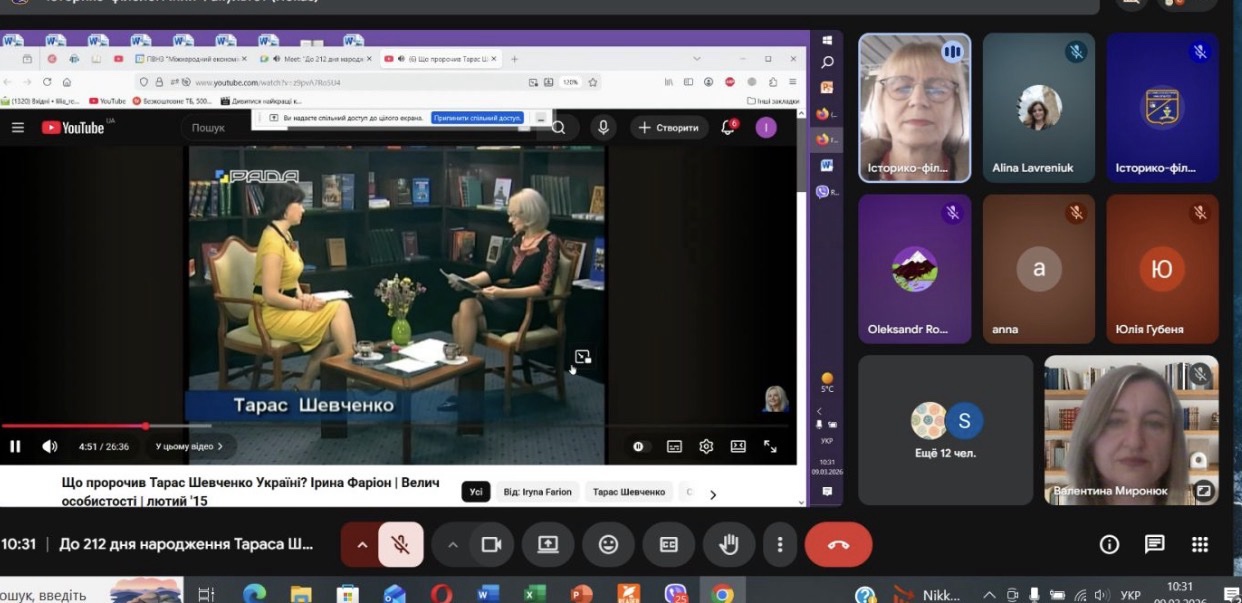Switch to the Meet browser tab

314,59
